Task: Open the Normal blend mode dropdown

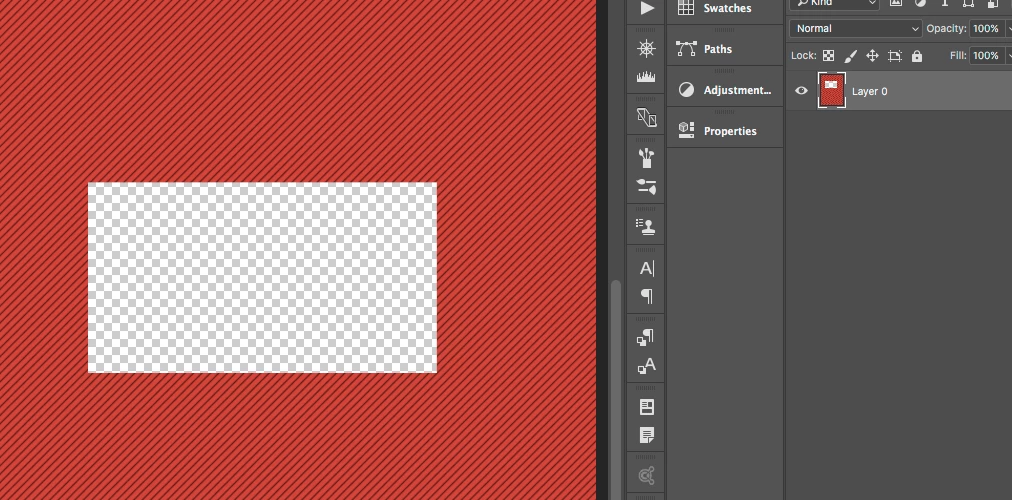Action: point(856,28)
